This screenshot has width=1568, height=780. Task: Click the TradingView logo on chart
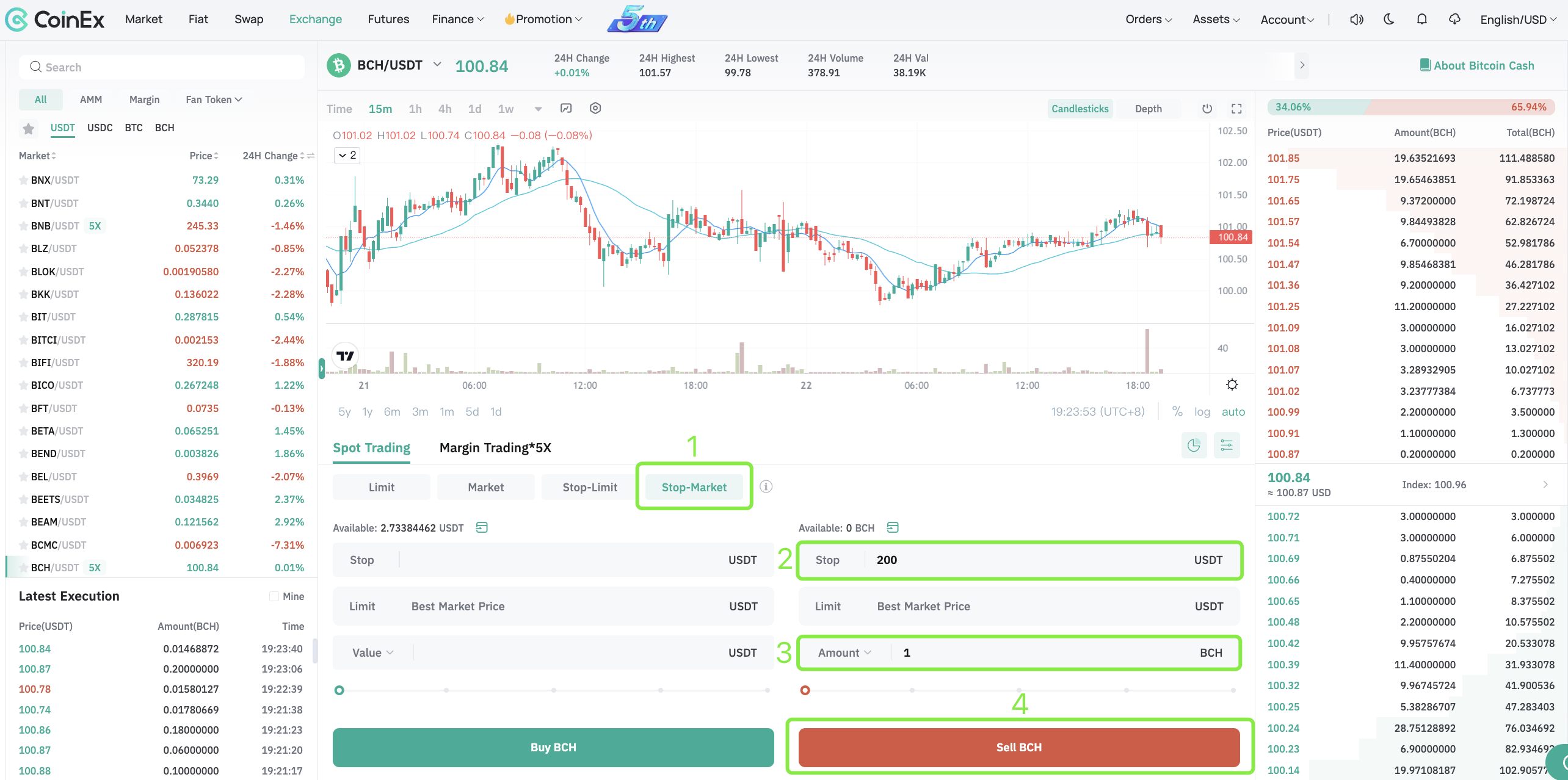[345, 355]
